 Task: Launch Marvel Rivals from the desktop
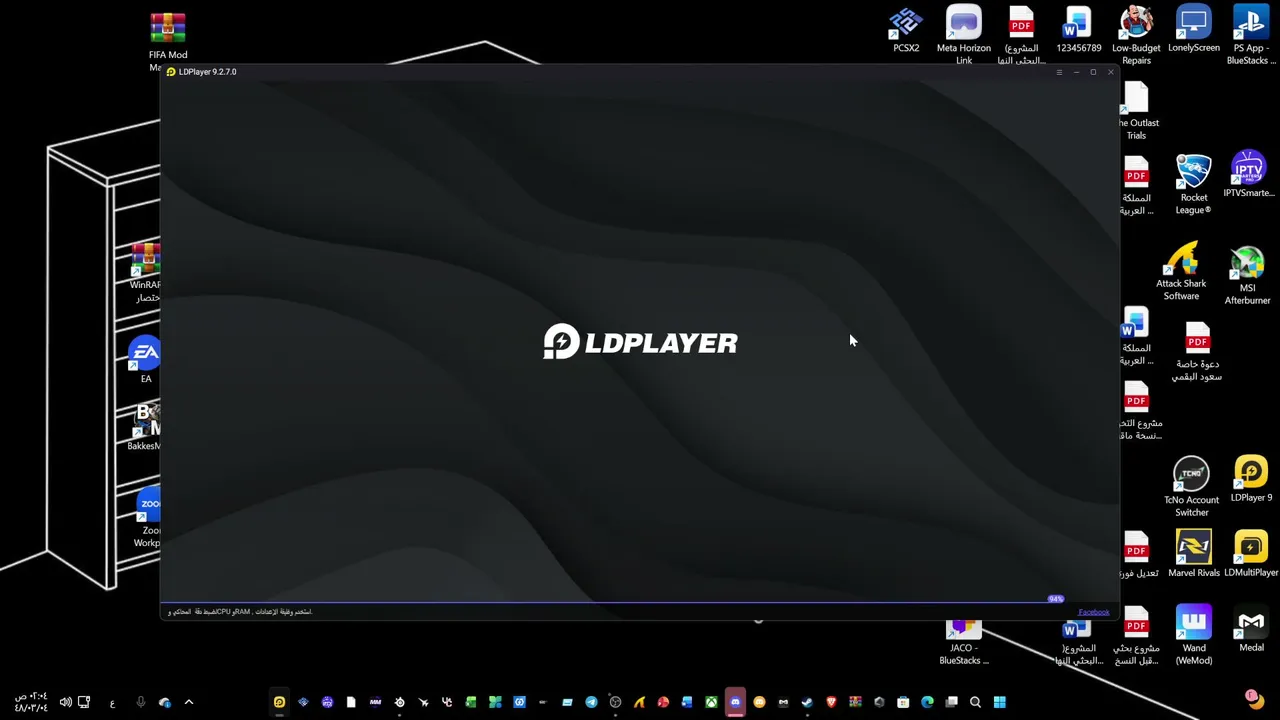(x=1194, y=555)
